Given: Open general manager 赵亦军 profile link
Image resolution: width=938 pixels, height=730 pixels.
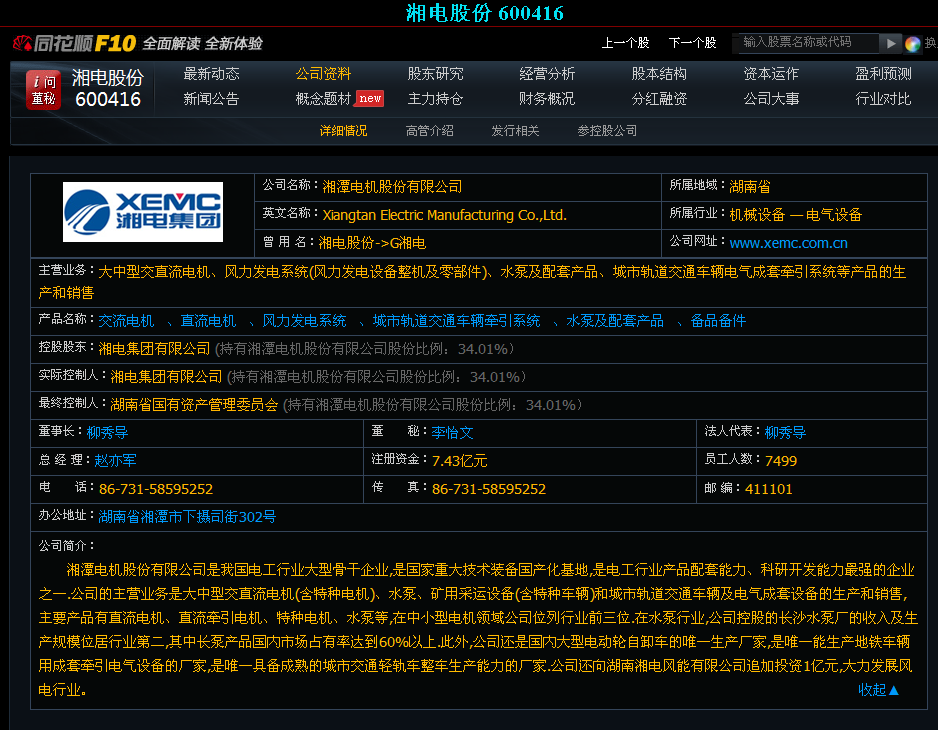Looking at the screenshot, I should [x=115, y=461].
